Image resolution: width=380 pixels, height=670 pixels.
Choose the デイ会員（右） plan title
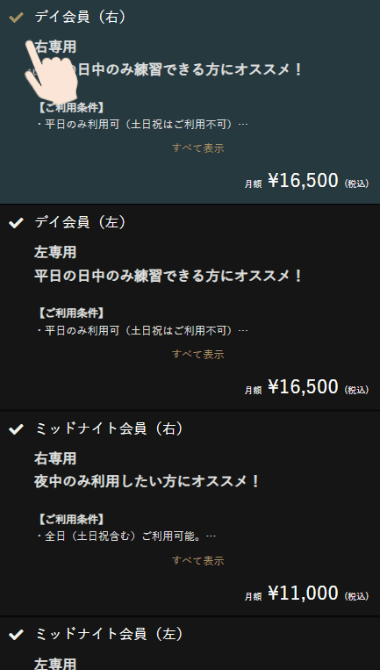80,17
